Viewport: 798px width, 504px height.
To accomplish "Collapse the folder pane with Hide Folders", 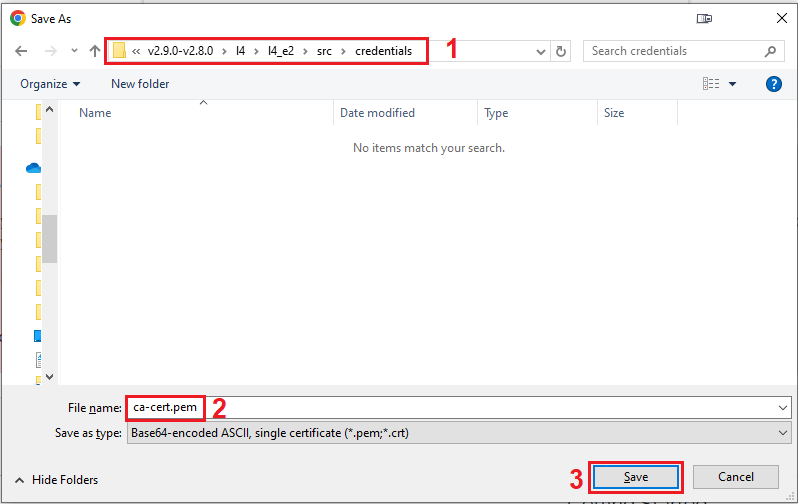I will 58,479.
